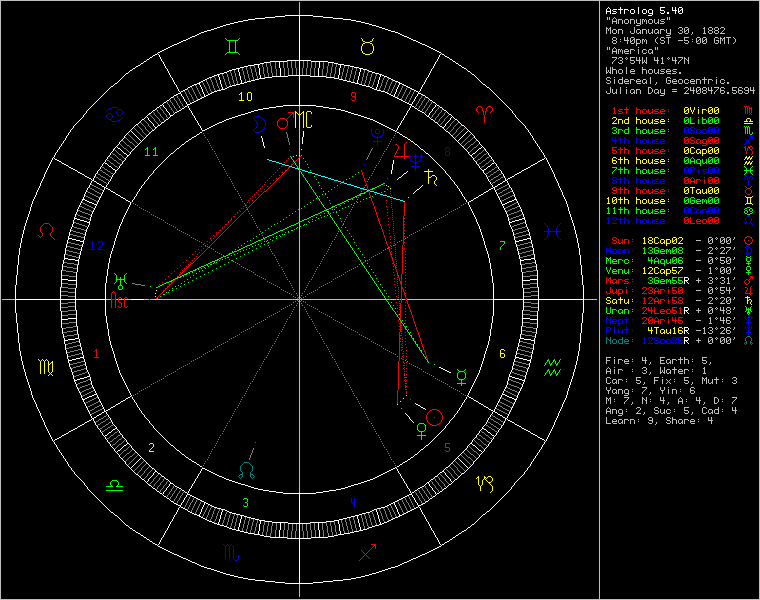Select the green Uranus symbol near the Ascendant
The height and width of the screenshot is (600, 760).
[x=120, y=281]
